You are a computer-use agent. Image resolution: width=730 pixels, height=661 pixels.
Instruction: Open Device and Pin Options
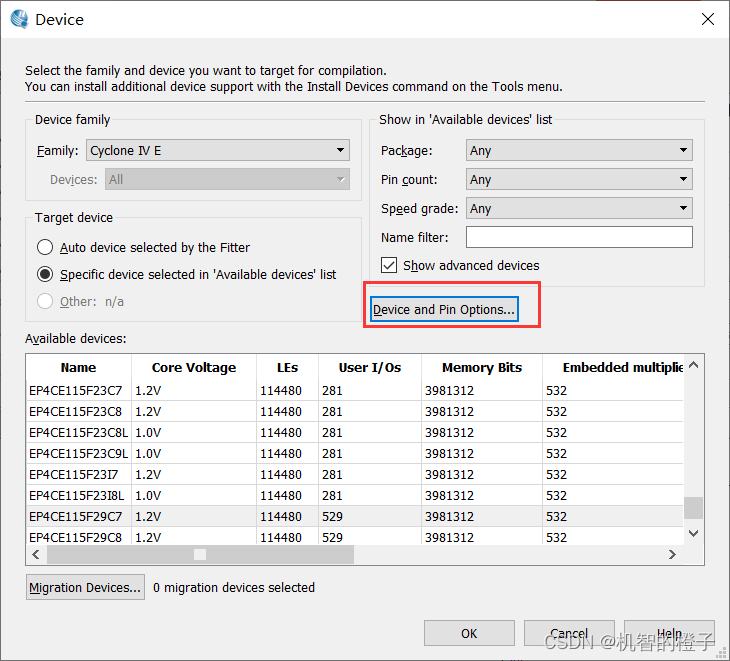(x=444, y=309)
